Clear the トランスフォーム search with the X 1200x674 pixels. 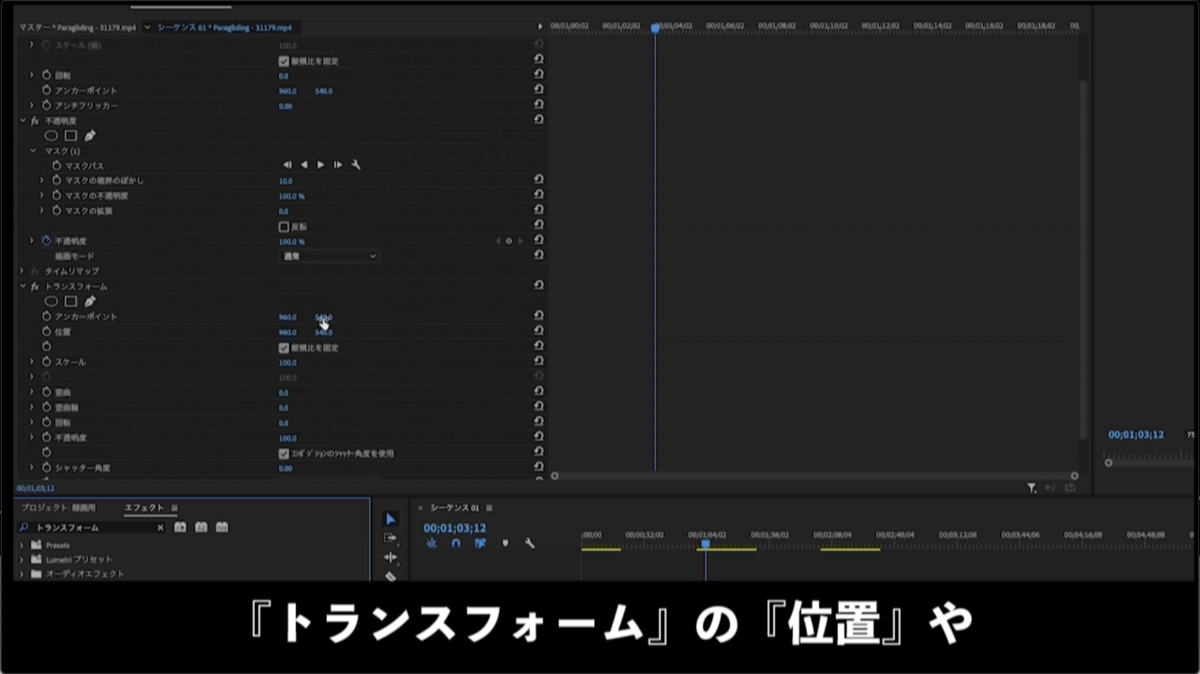160,526
